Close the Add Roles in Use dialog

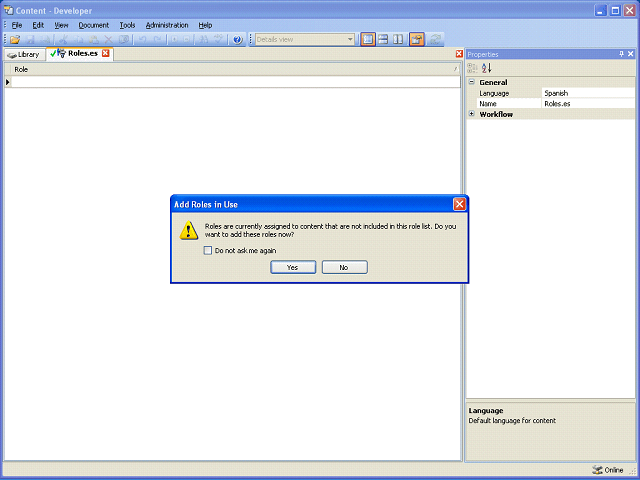coord(459,204)
